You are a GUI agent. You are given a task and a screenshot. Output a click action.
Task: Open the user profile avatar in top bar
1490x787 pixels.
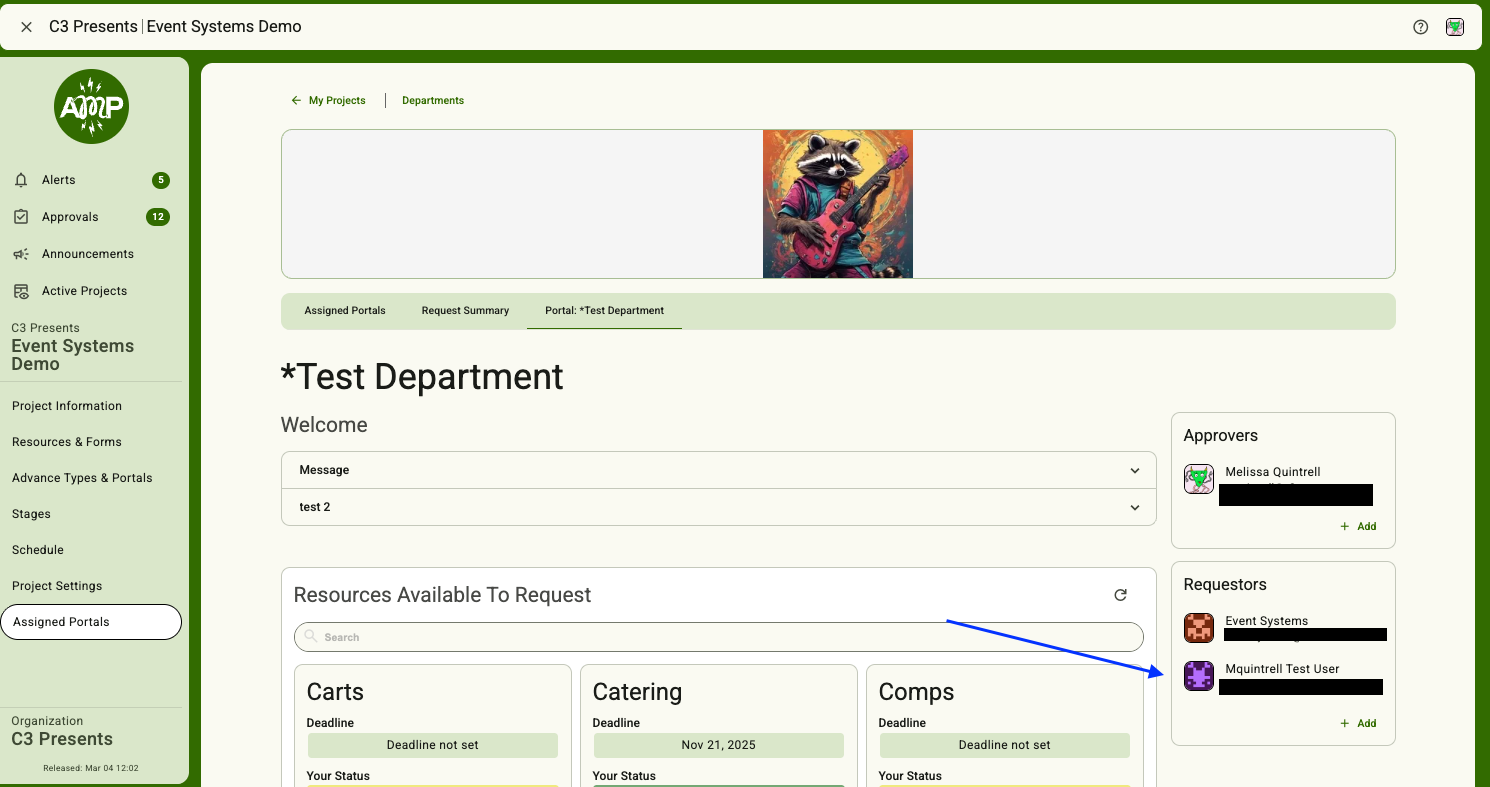point(1455,27)
